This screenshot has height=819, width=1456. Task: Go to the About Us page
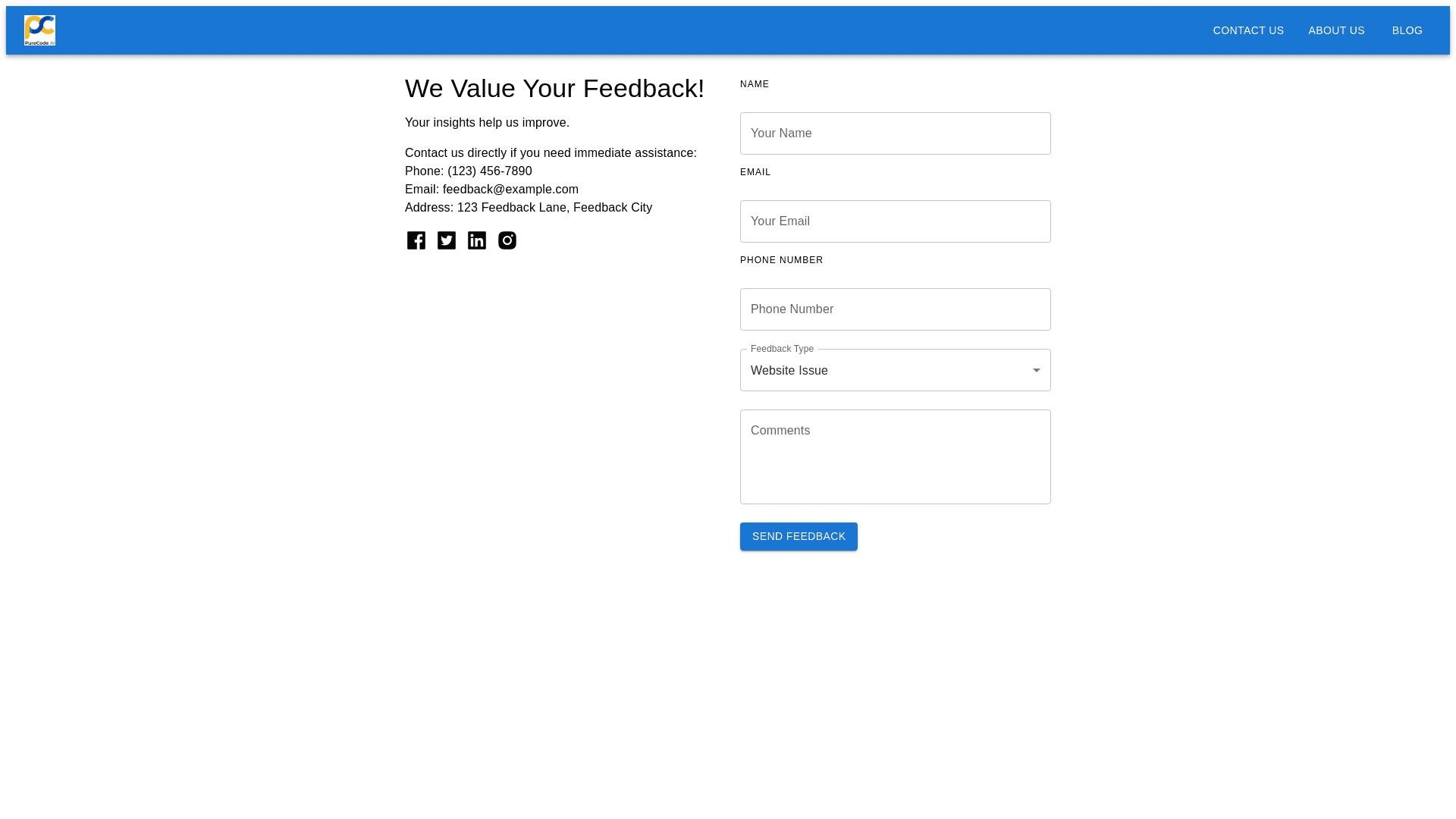click(1336, 30)
